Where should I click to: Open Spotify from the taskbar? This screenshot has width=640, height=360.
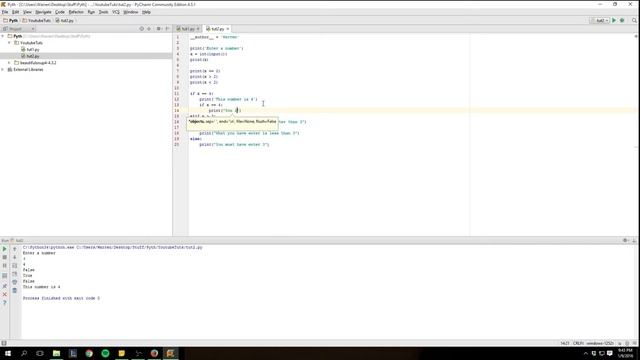[x=105, y=353]
